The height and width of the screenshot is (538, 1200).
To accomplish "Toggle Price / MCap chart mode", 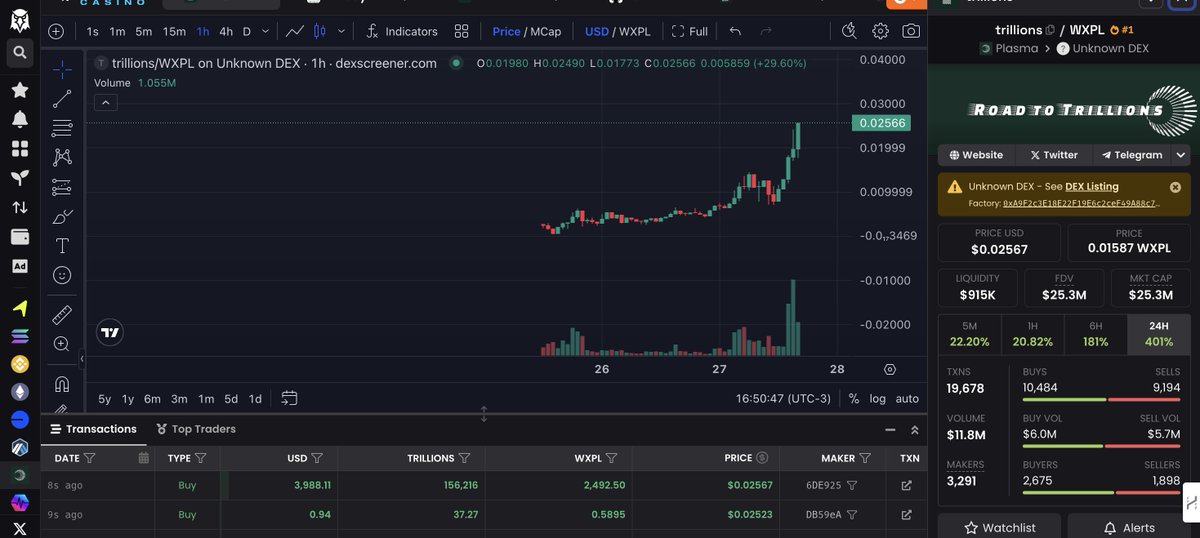I will coord(527,31).
